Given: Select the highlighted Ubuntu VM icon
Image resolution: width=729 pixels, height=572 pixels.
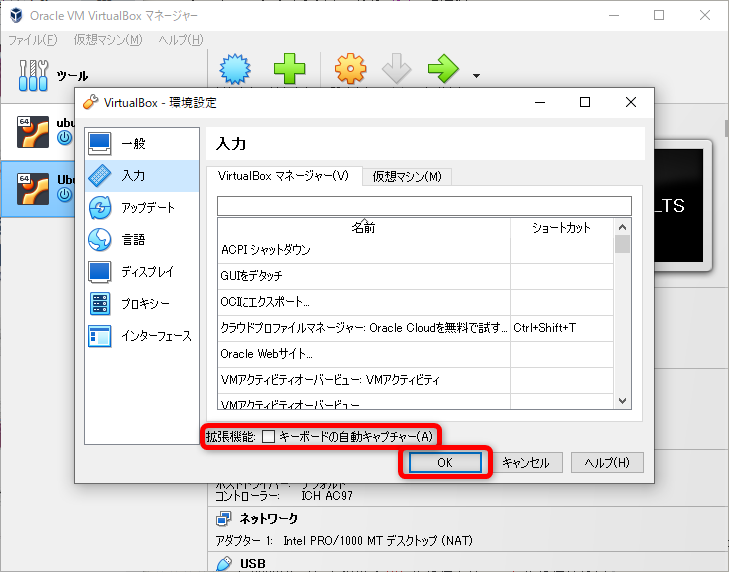Looking at the screenshot, I should [x=33, y=189].
